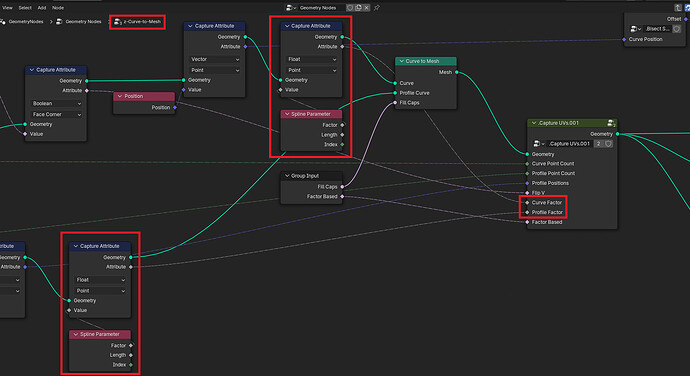Select the 2-Curve-to-Mesh breadcrumb

click(142, 22)
